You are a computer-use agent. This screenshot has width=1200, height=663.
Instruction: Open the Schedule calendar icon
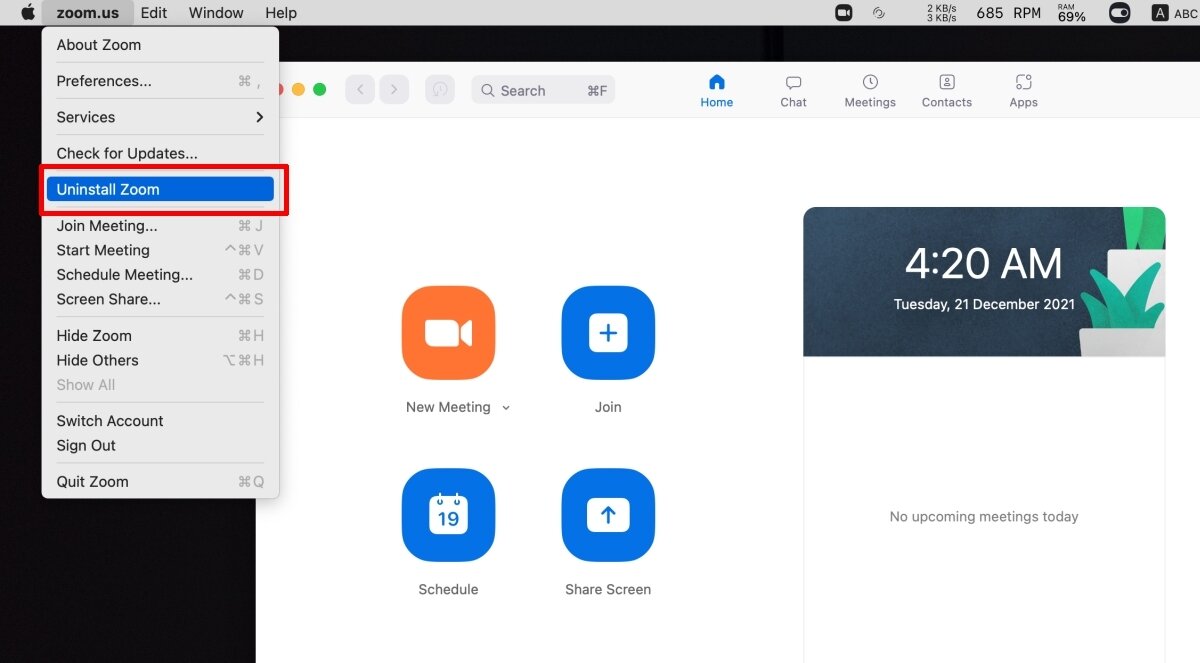pyautogui.click(x=448, y=515)
